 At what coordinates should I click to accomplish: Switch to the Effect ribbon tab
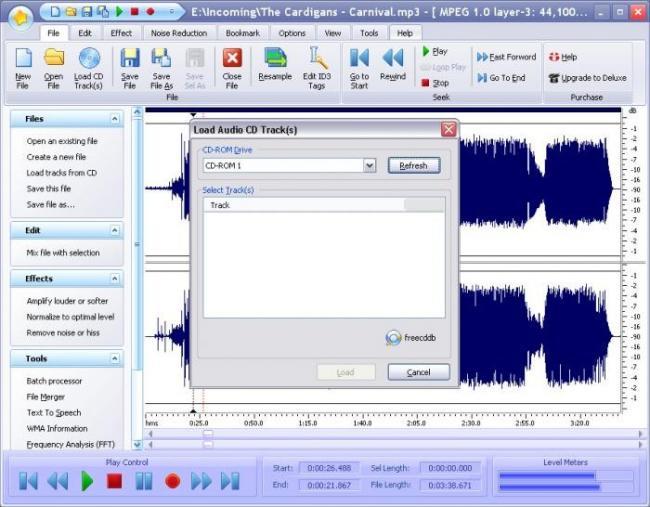click(121, 33)
